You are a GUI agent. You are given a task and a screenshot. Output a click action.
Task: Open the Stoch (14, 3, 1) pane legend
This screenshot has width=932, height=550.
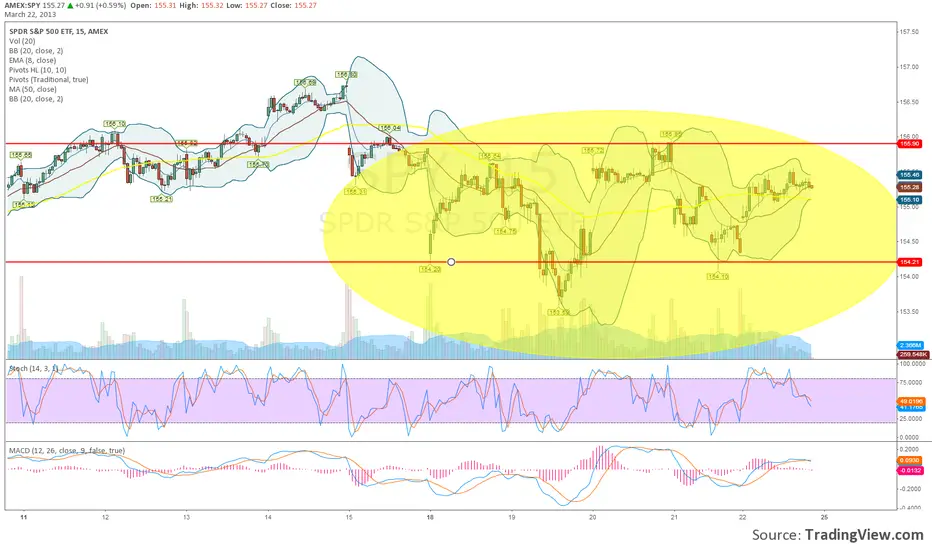click(33, 369)
